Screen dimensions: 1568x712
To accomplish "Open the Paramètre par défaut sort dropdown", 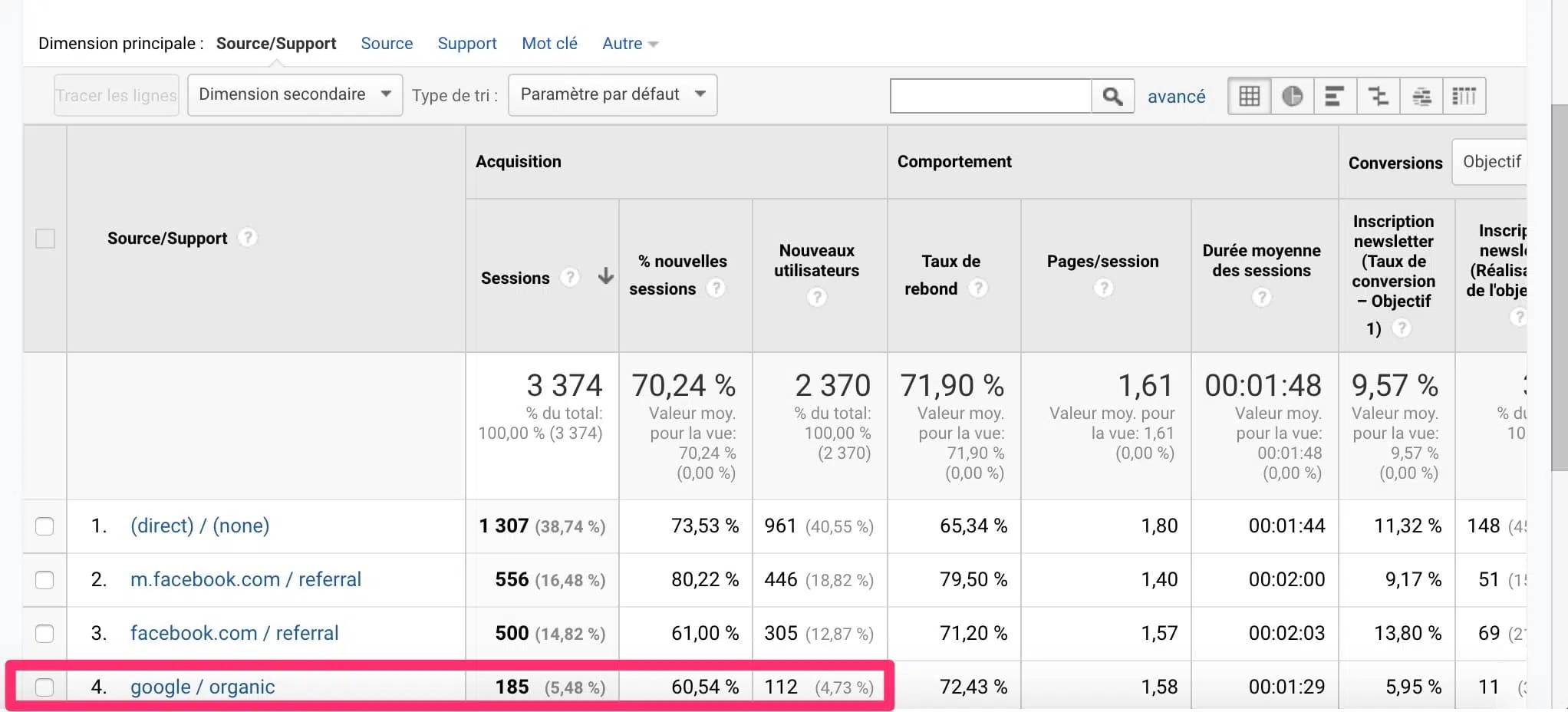I will click(613, 95).
